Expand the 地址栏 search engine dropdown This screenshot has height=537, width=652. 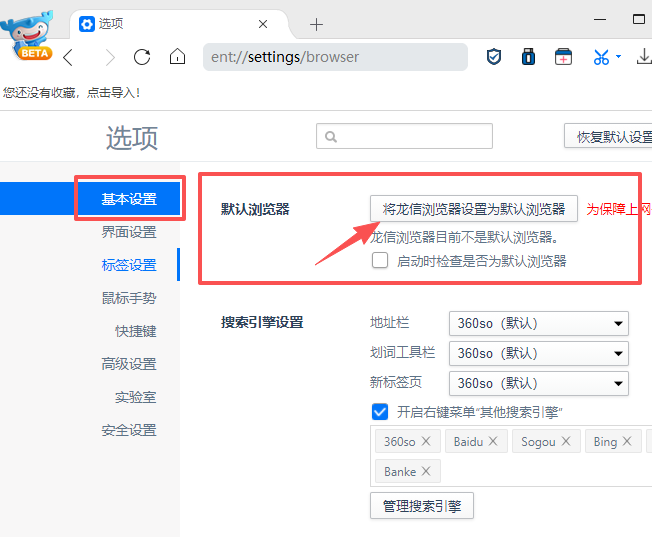539,323
